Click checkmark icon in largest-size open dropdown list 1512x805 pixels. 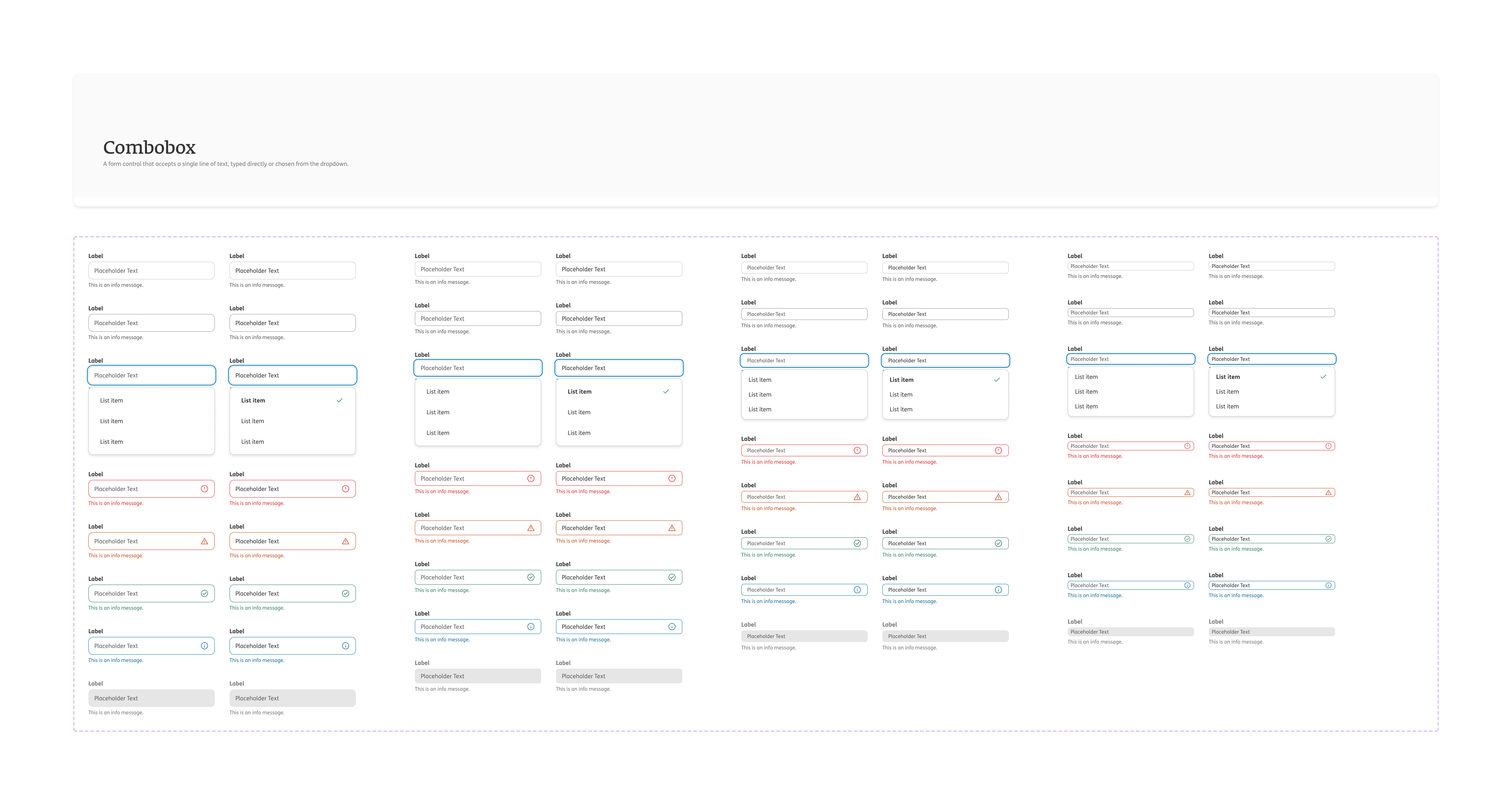click(339, 400)
